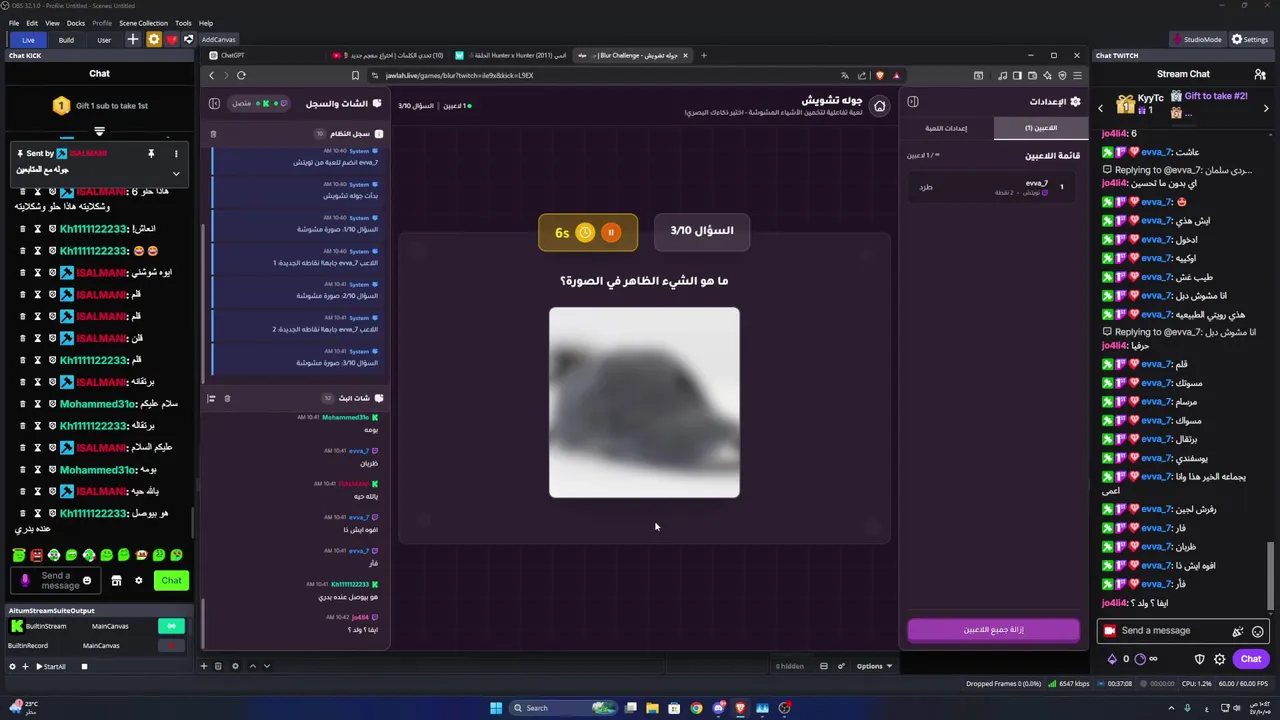Switch to the Build layout button

pos(66,40)
